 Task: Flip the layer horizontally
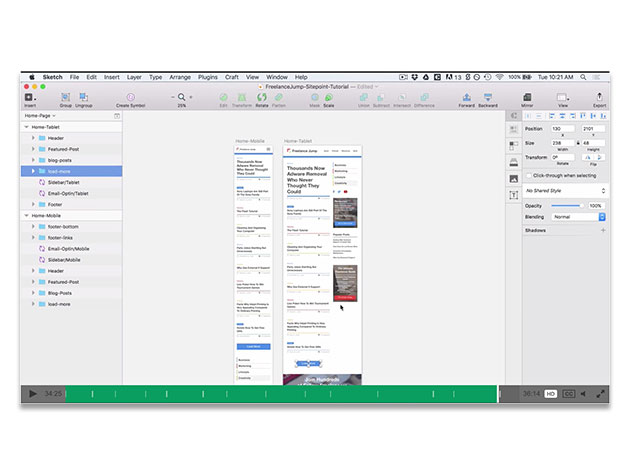[588, 158]
